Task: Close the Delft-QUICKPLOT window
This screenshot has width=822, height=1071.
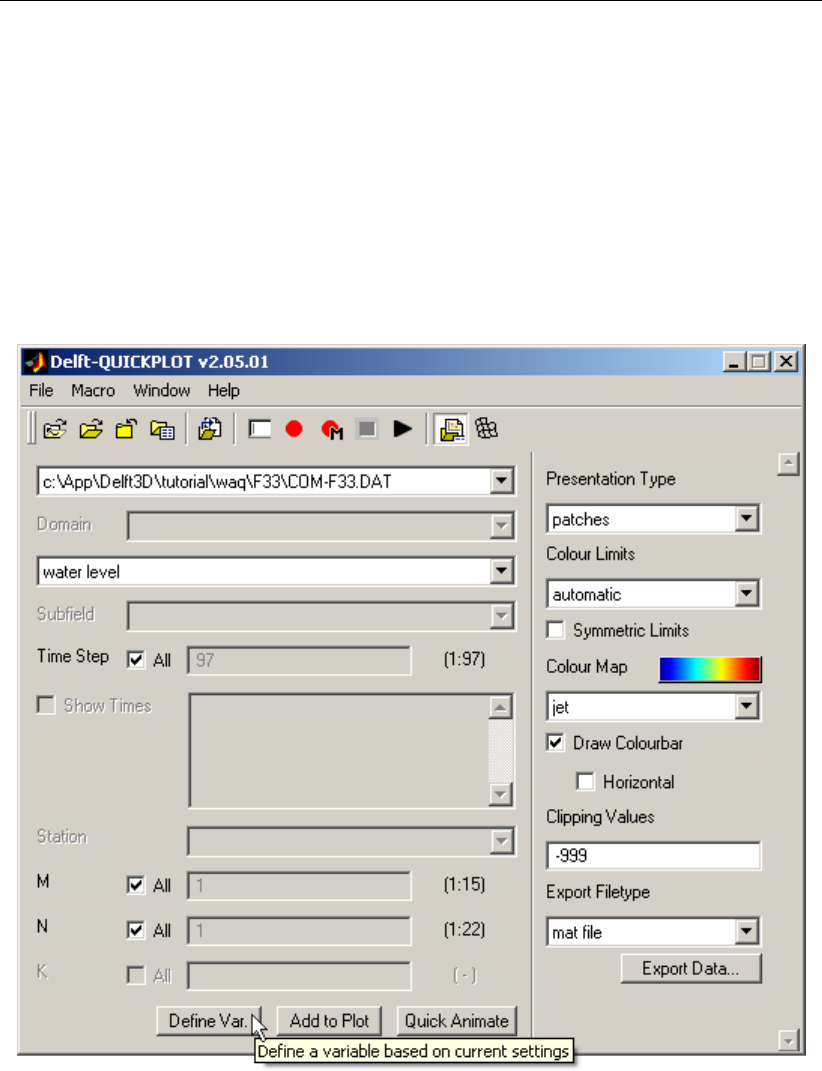Action: pyautogui.click(x=786, y=361)
